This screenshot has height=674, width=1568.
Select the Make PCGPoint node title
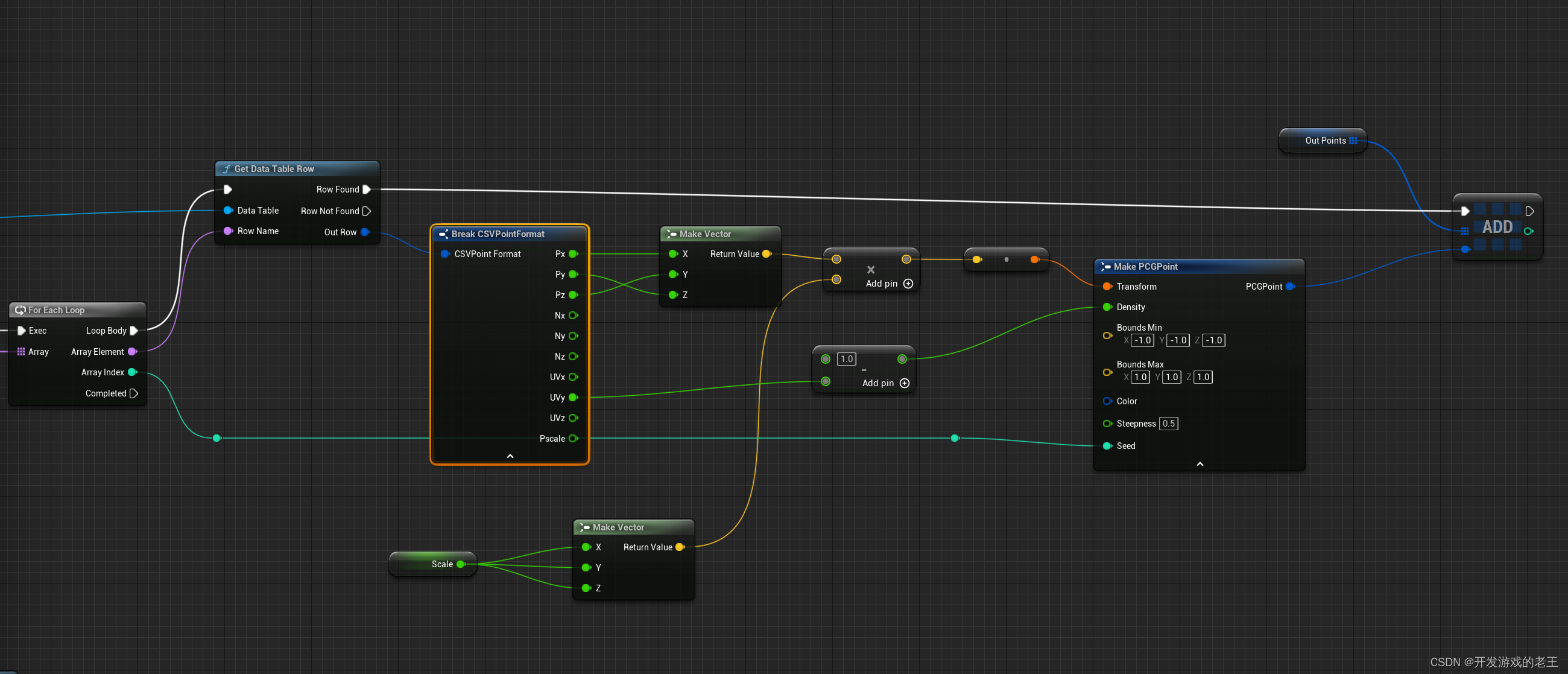(1146, 267)
